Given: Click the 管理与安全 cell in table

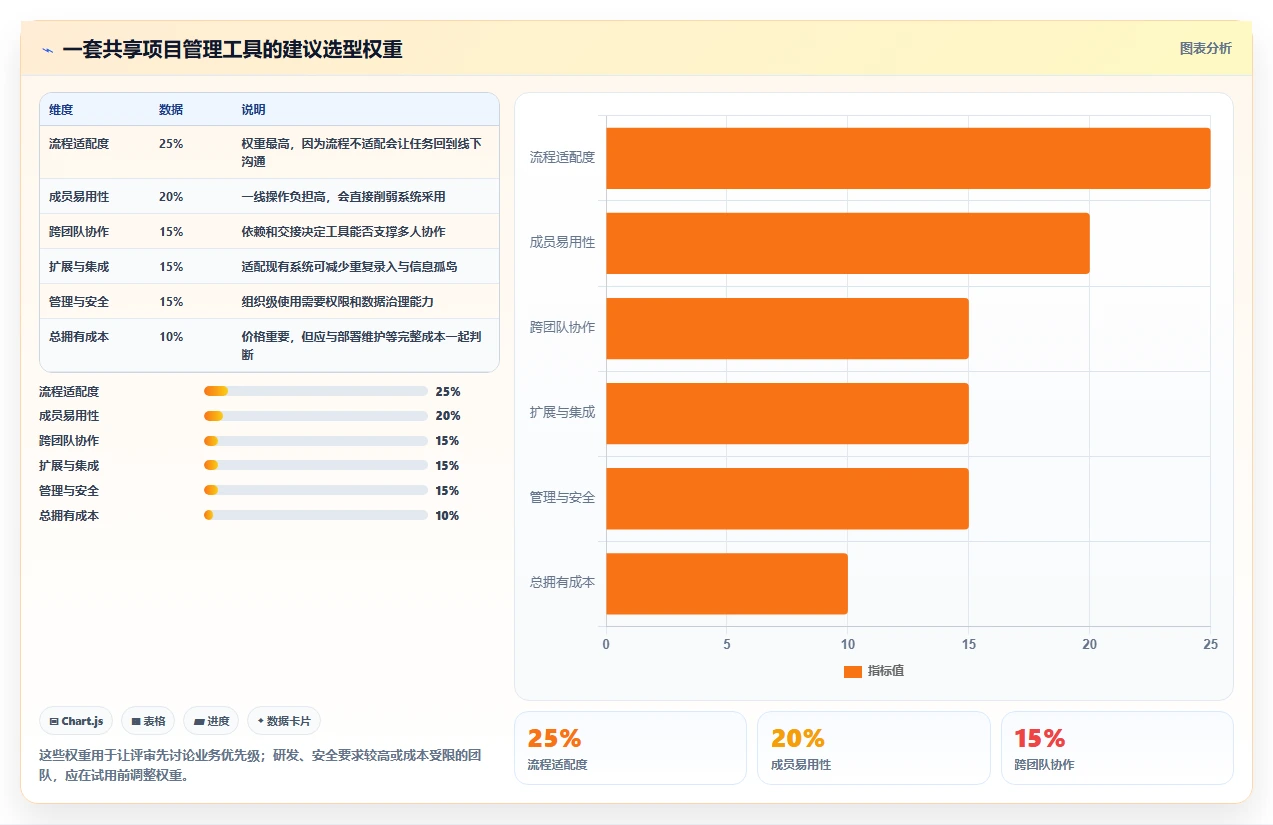Looking at the screenshot, I should (79, 302).
